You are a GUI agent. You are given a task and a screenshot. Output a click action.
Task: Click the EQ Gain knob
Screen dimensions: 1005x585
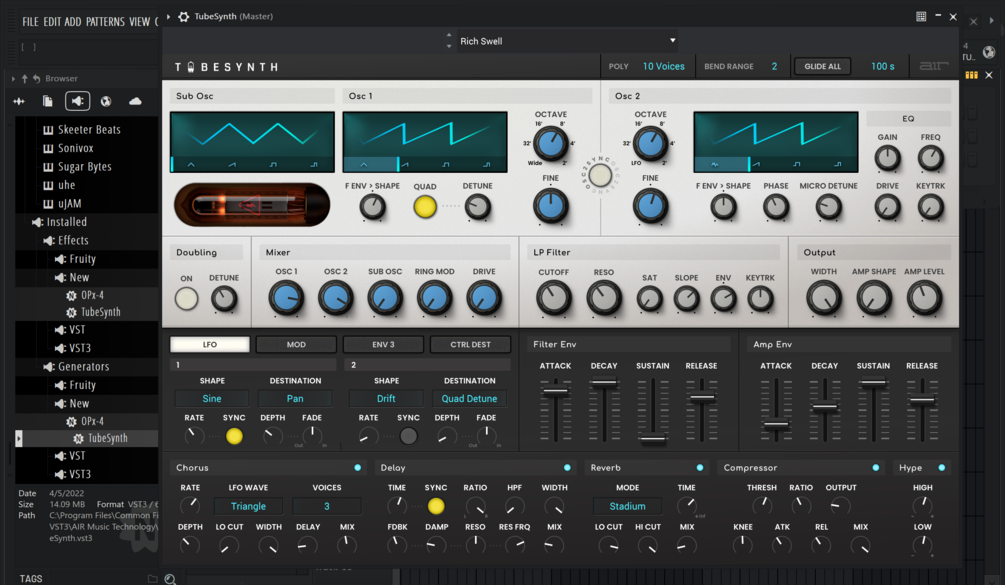point(887,158)
